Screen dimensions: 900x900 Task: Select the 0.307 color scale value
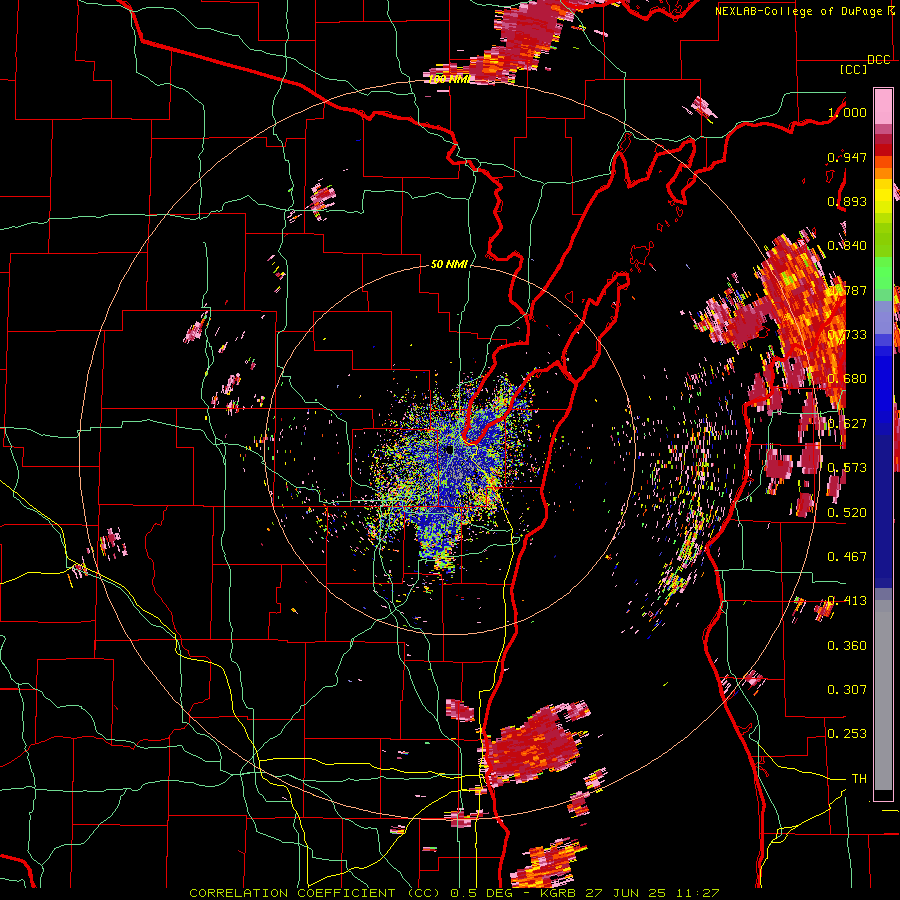point(847,690)
